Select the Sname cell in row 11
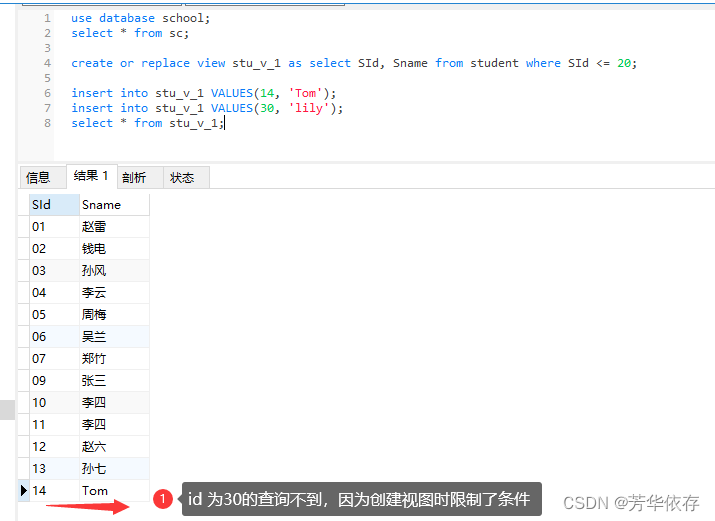The width and height of the screenshot is (715, 521). pos(114,424)
